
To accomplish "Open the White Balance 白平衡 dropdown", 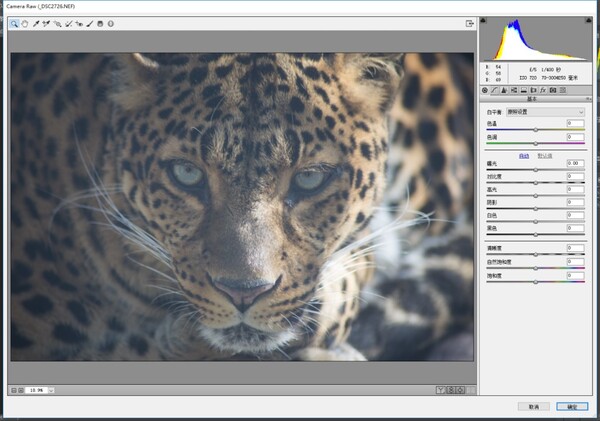I will click(x=545, y=112).
